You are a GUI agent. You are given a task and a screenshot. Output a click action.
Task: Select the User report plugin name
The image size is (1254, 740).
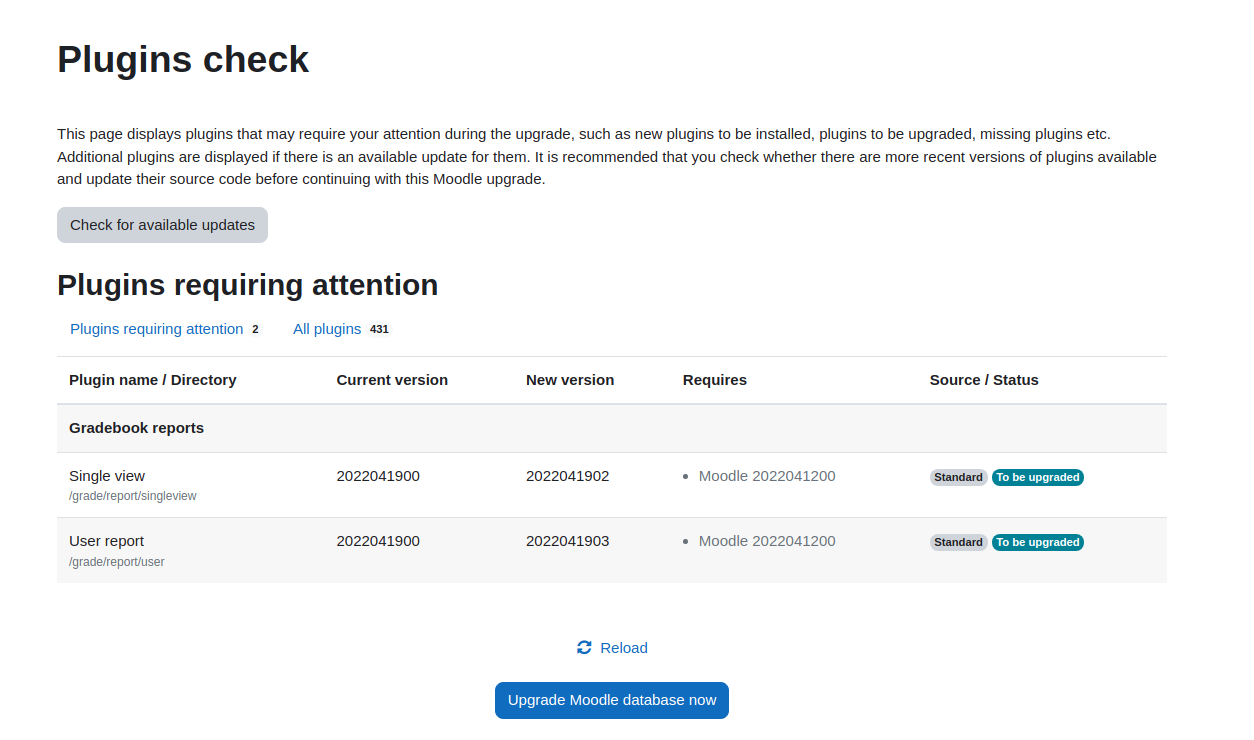(107, 541)
